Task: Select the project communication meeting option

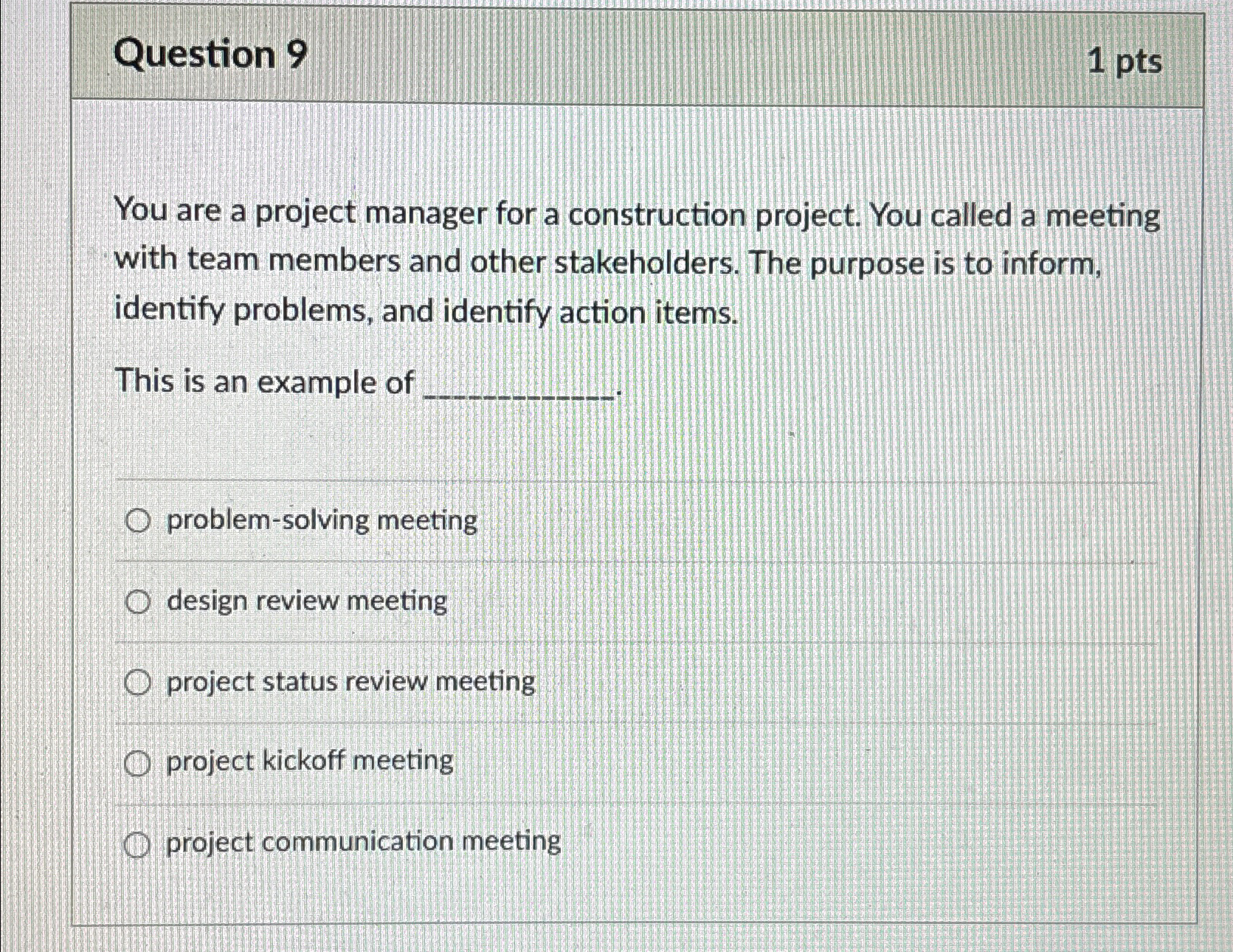Action: point(139,844)
